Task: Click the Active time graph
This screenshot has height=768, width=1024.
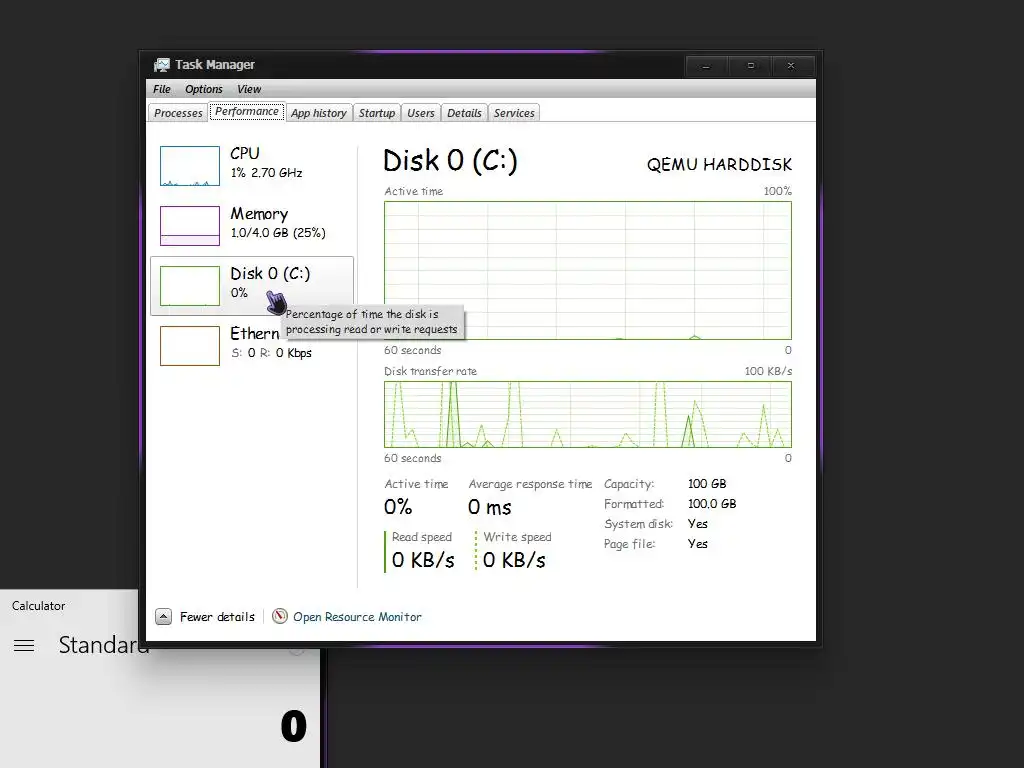Action: [588, 270]
